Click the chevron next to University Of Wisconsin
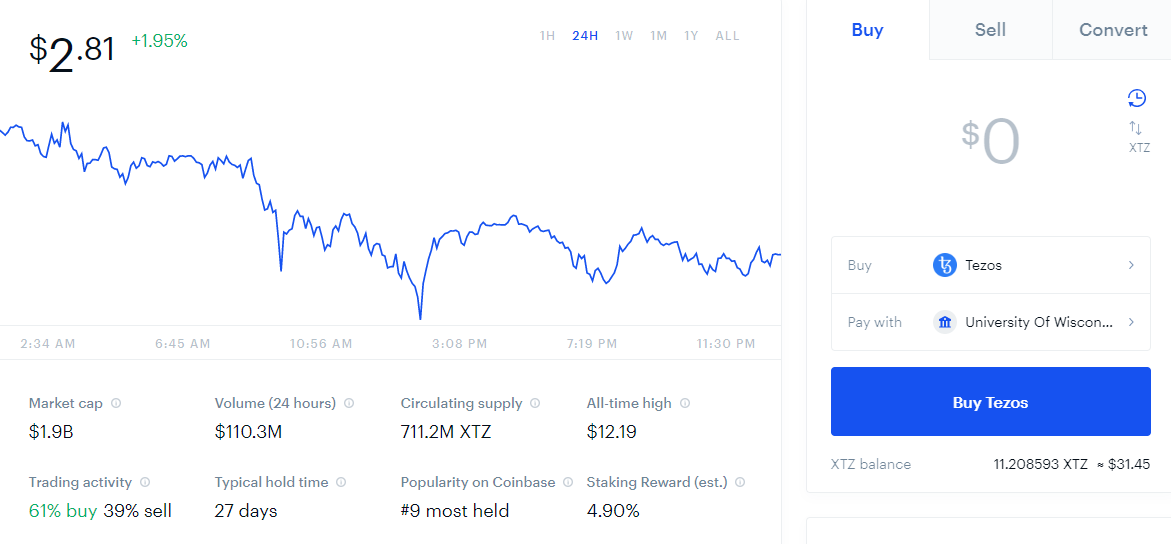This screenshot has height=544, width=1171. (x=1131, y=322)
